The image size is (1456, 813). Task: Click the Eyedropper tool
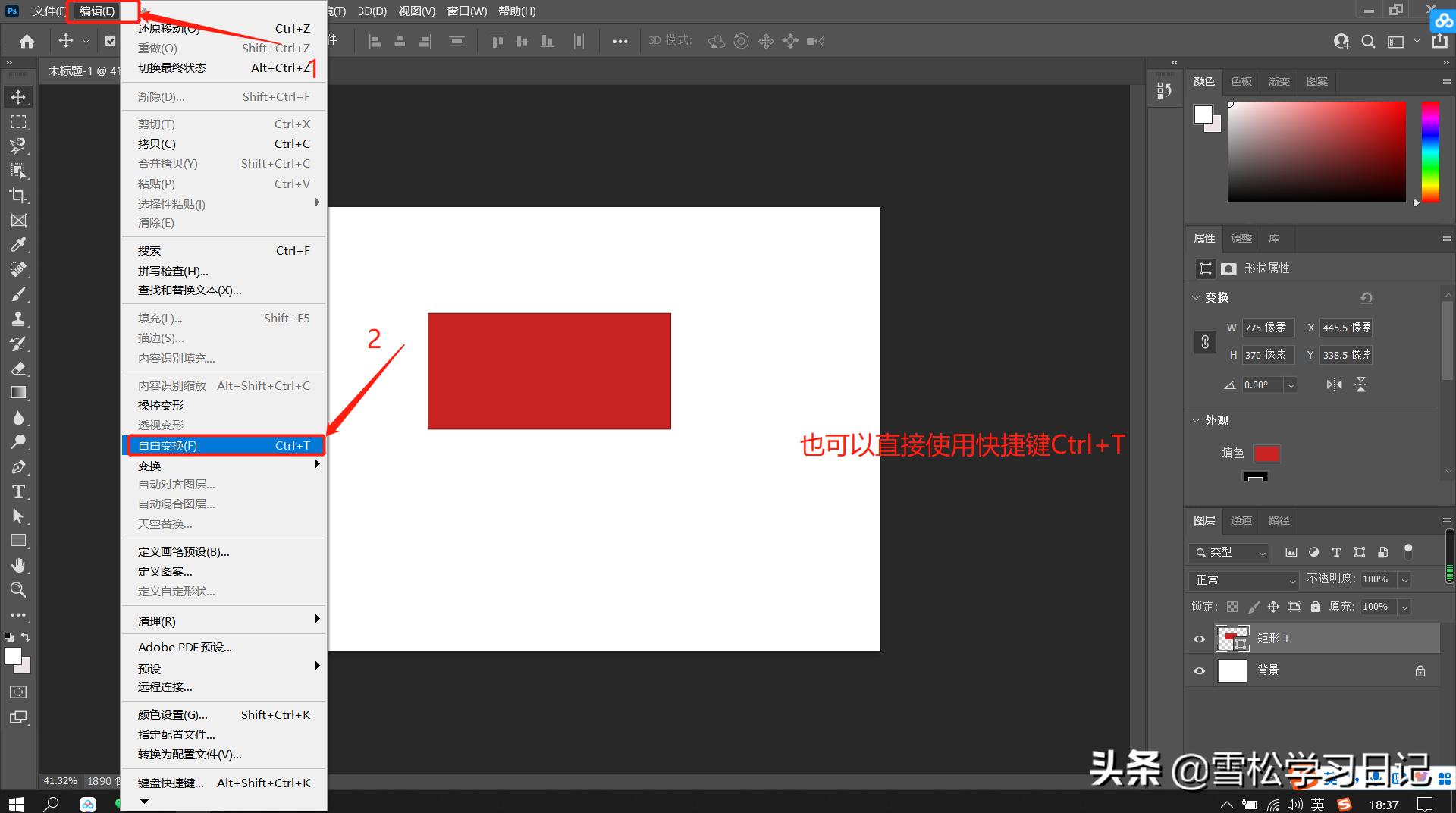[x=18, y=245]
